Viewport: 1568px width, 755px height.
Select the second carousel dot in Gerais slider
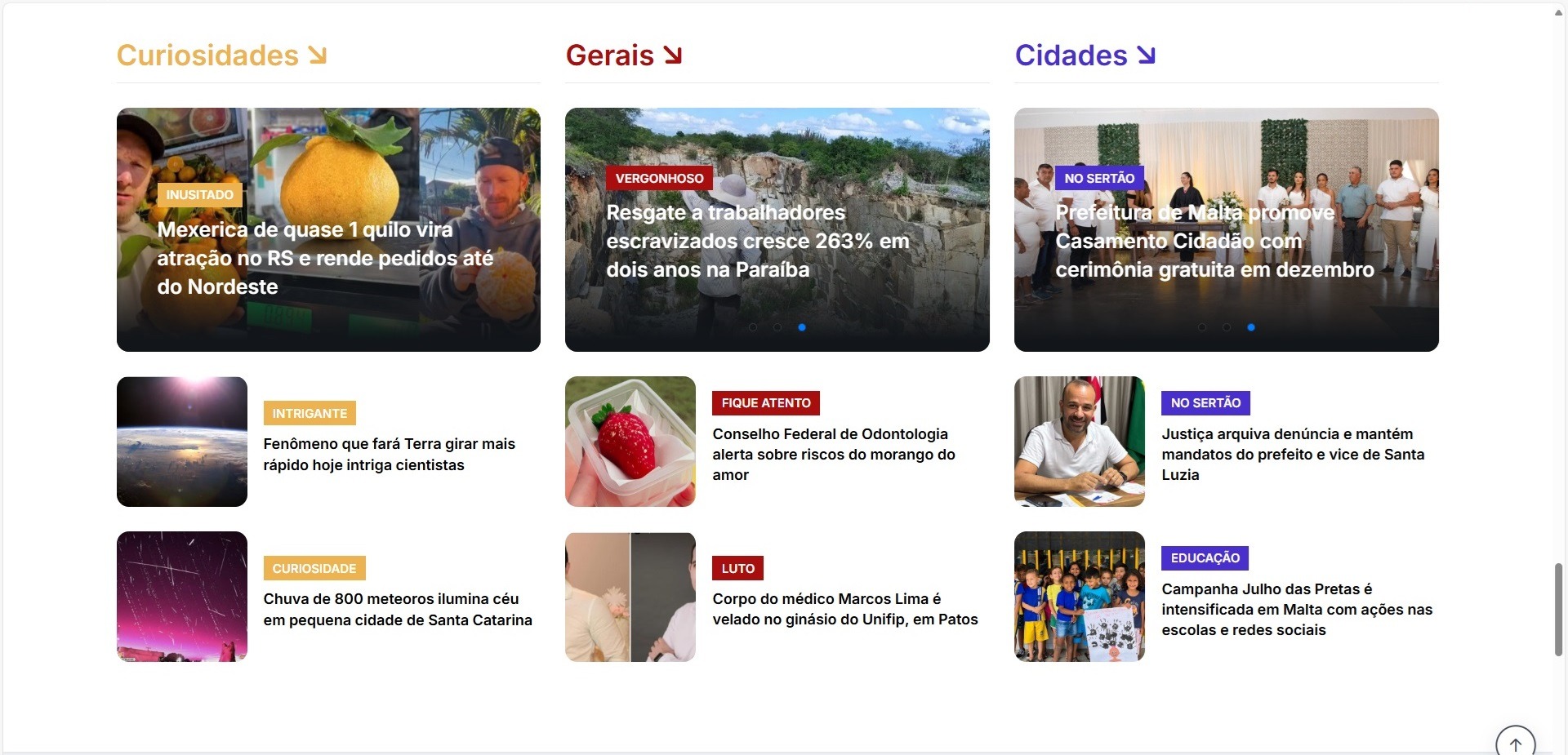pyautogui.click(x=777, y=327)
